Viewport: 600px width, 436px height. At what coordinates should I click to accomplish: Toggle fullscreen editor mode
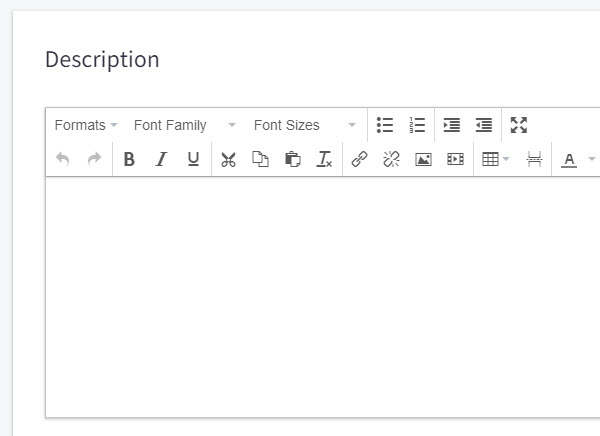pos(518,125)
